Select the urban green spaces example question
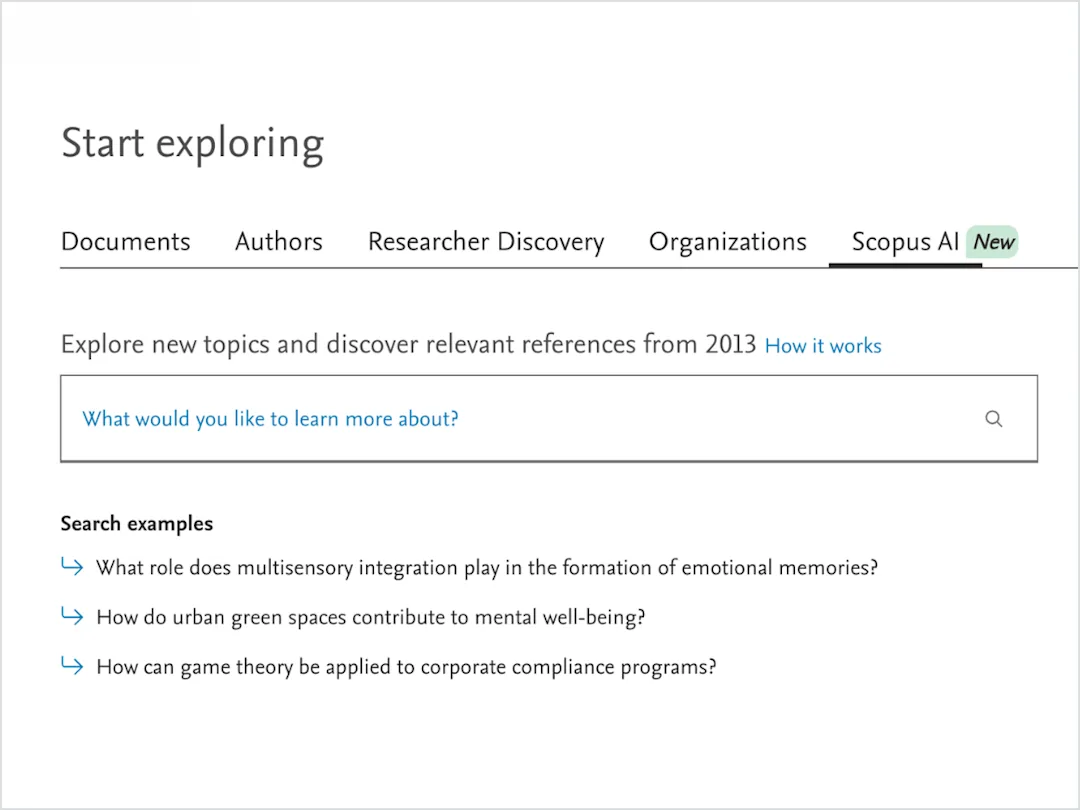1080x810 pixels. [x=370, y=617]
